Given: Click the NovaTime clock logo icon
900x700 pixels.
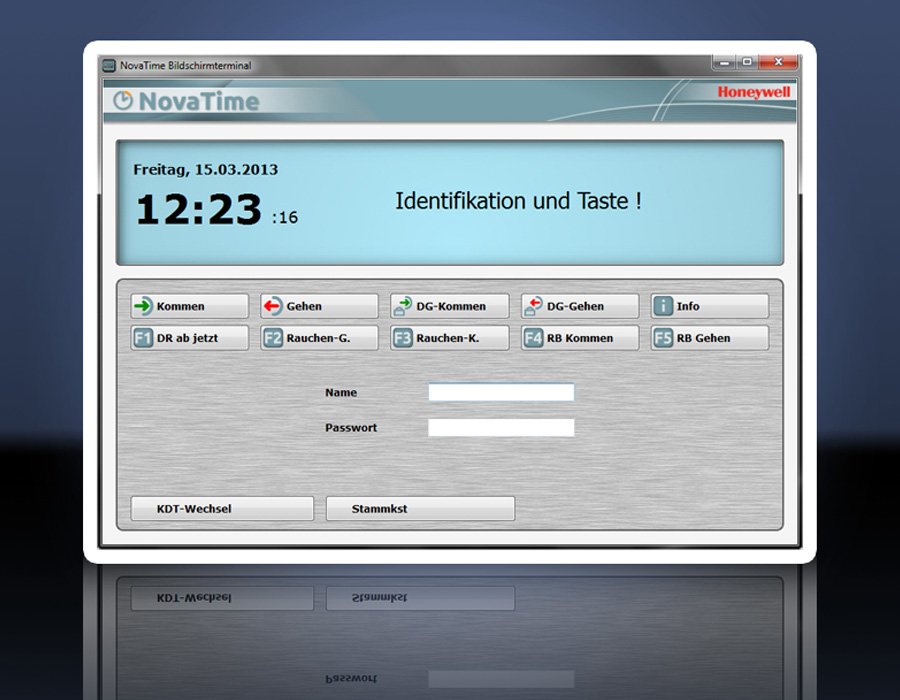Looking at the screenshot, I should pos(122,100).
